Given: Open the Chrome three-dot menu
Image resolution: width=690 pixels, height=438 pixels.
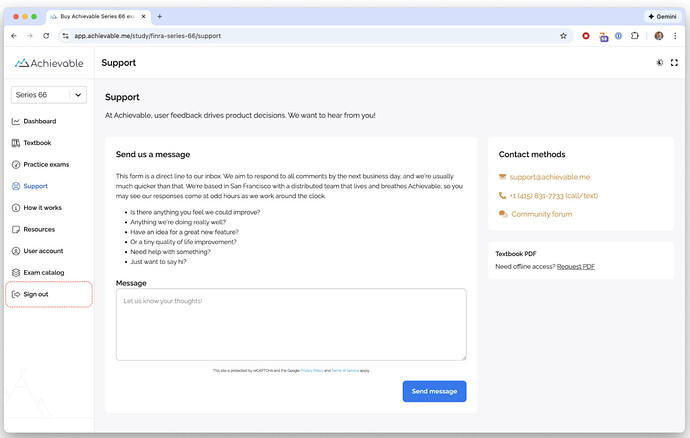Looking at the screenshot, I should tap(675, 35).
